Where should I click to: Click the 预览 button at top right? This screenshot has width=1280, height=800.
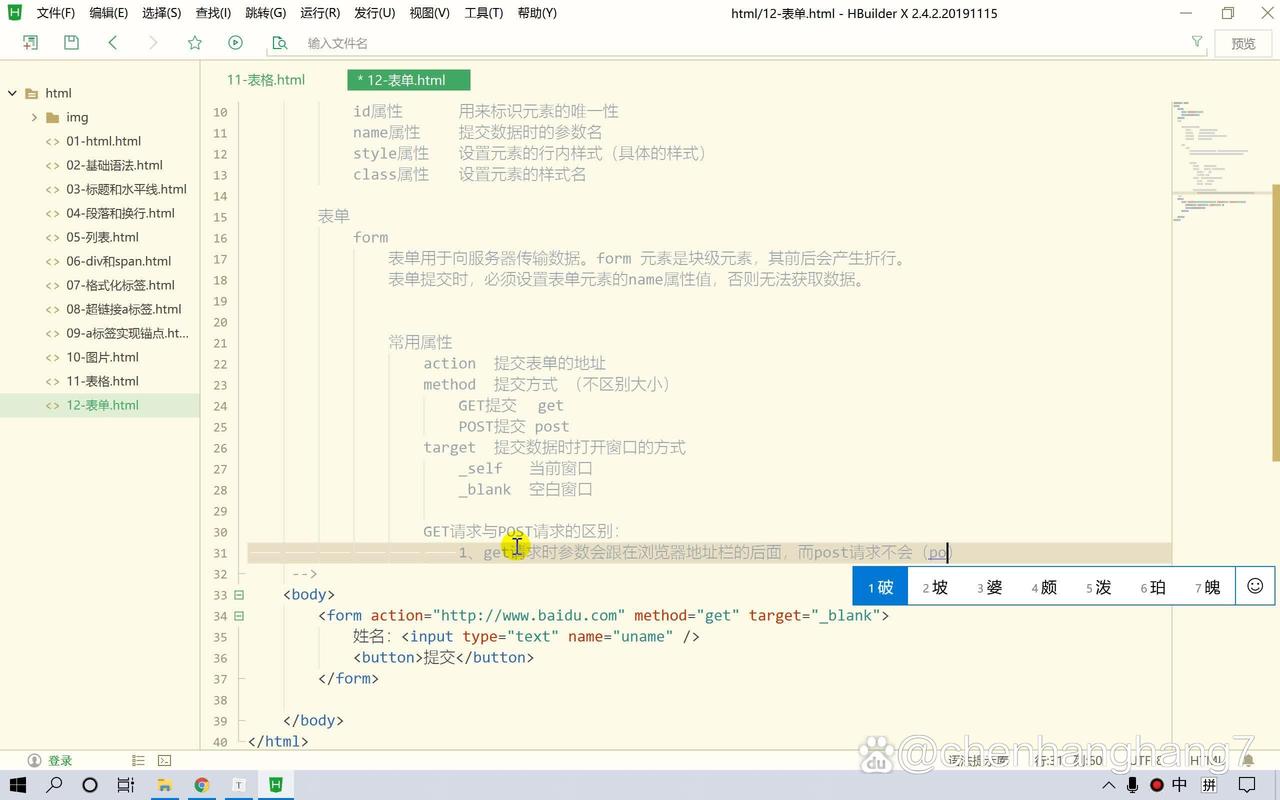pos(1243,42)
